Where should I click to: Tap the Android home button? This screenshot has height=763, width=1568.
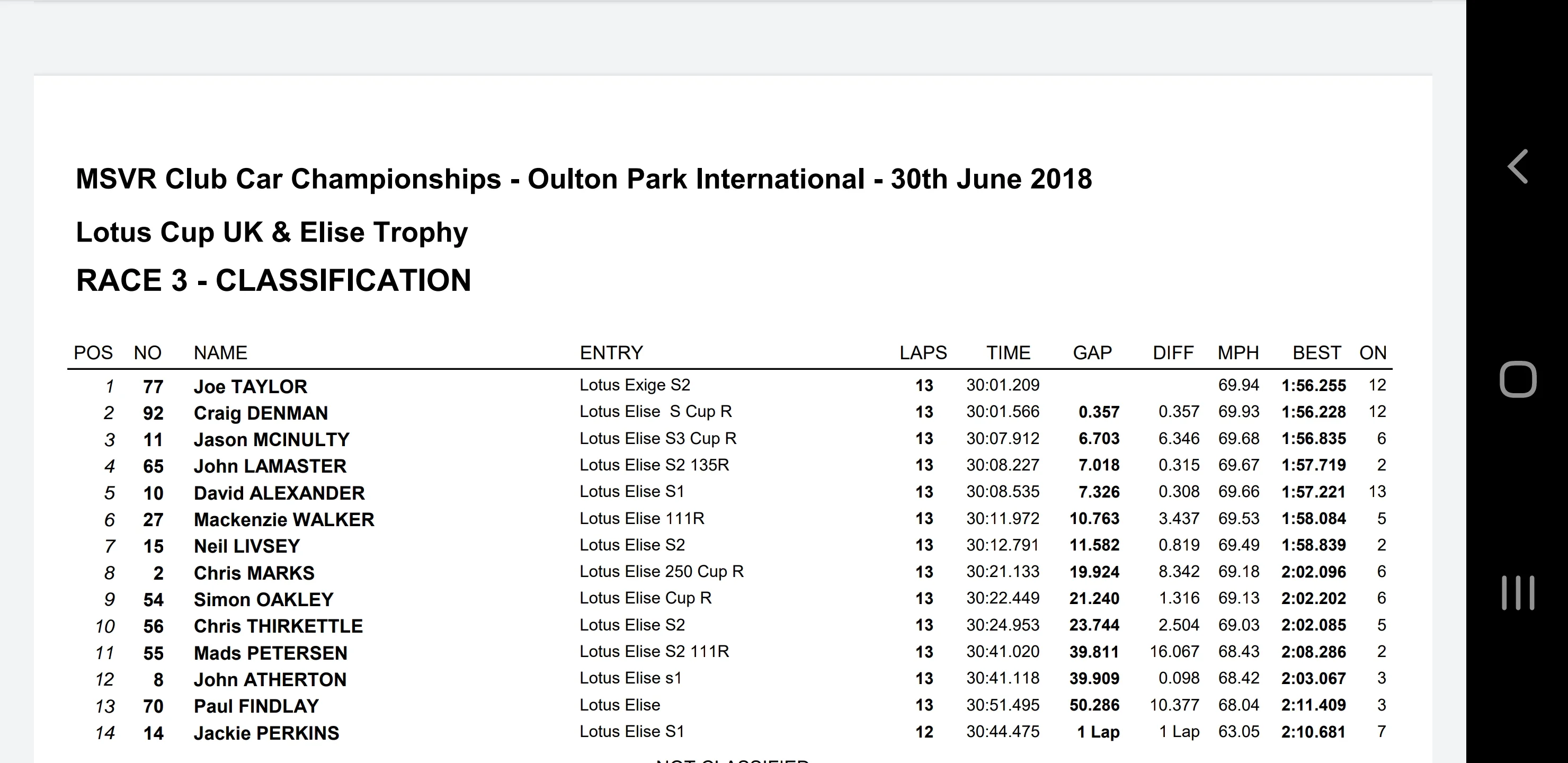pos(1518,379)
